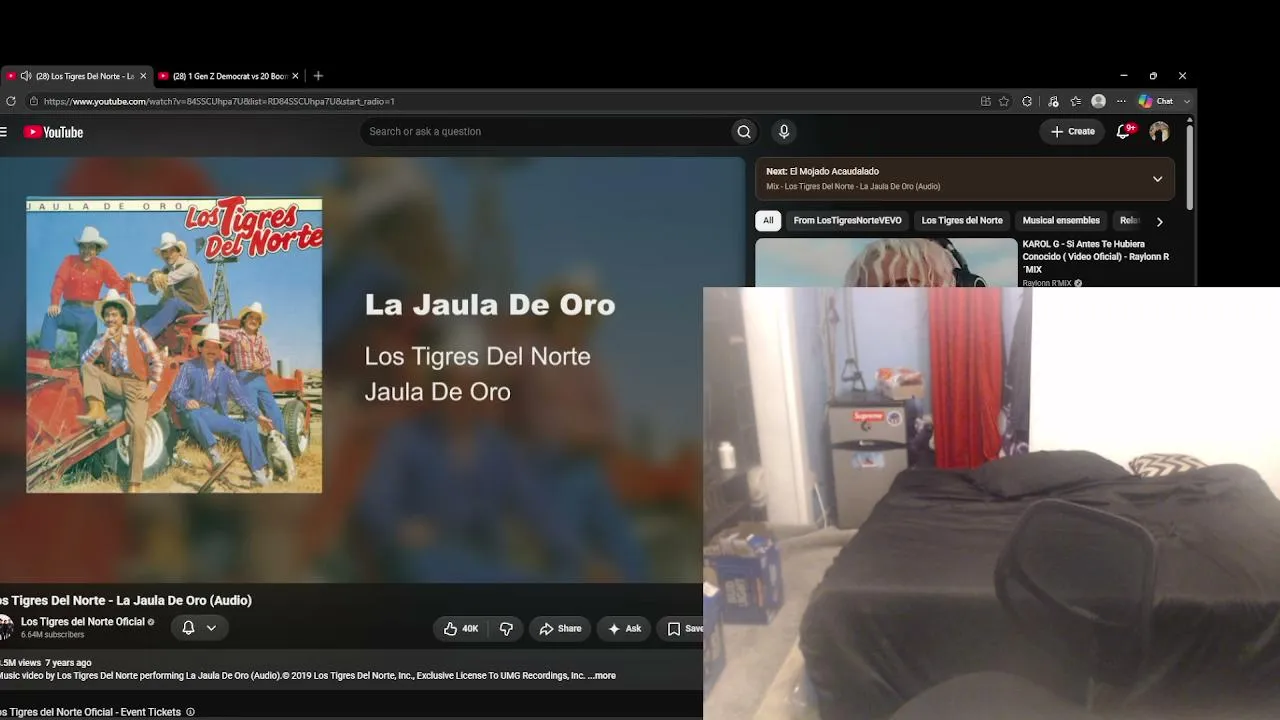Open Los Tigres del Norte Oficial channel name
1280x720 pixels.
click(83, 622)
